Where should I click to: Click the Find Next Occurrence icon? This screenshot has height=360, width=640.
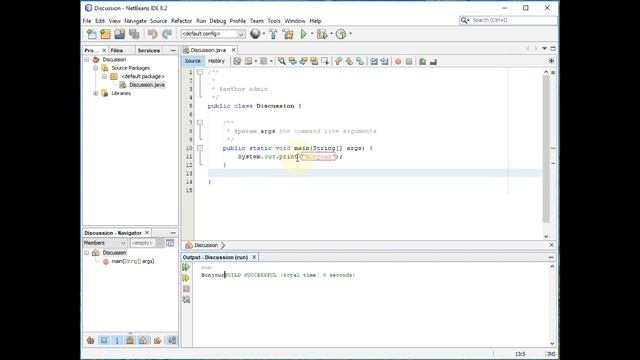click(x=303, y=61)
